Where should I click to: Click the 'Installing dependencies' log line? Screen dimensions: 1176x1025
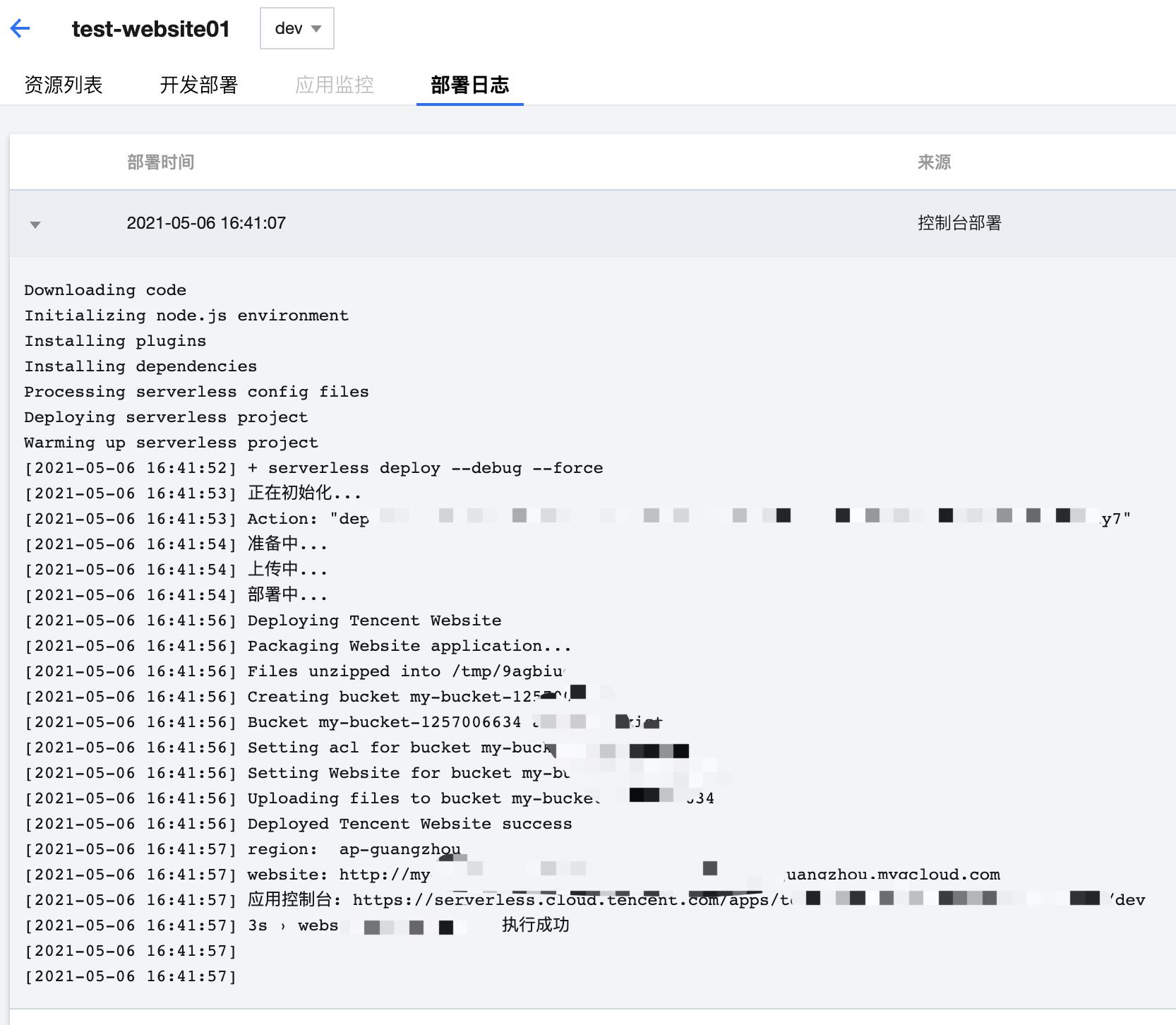(x=140, y=366)
